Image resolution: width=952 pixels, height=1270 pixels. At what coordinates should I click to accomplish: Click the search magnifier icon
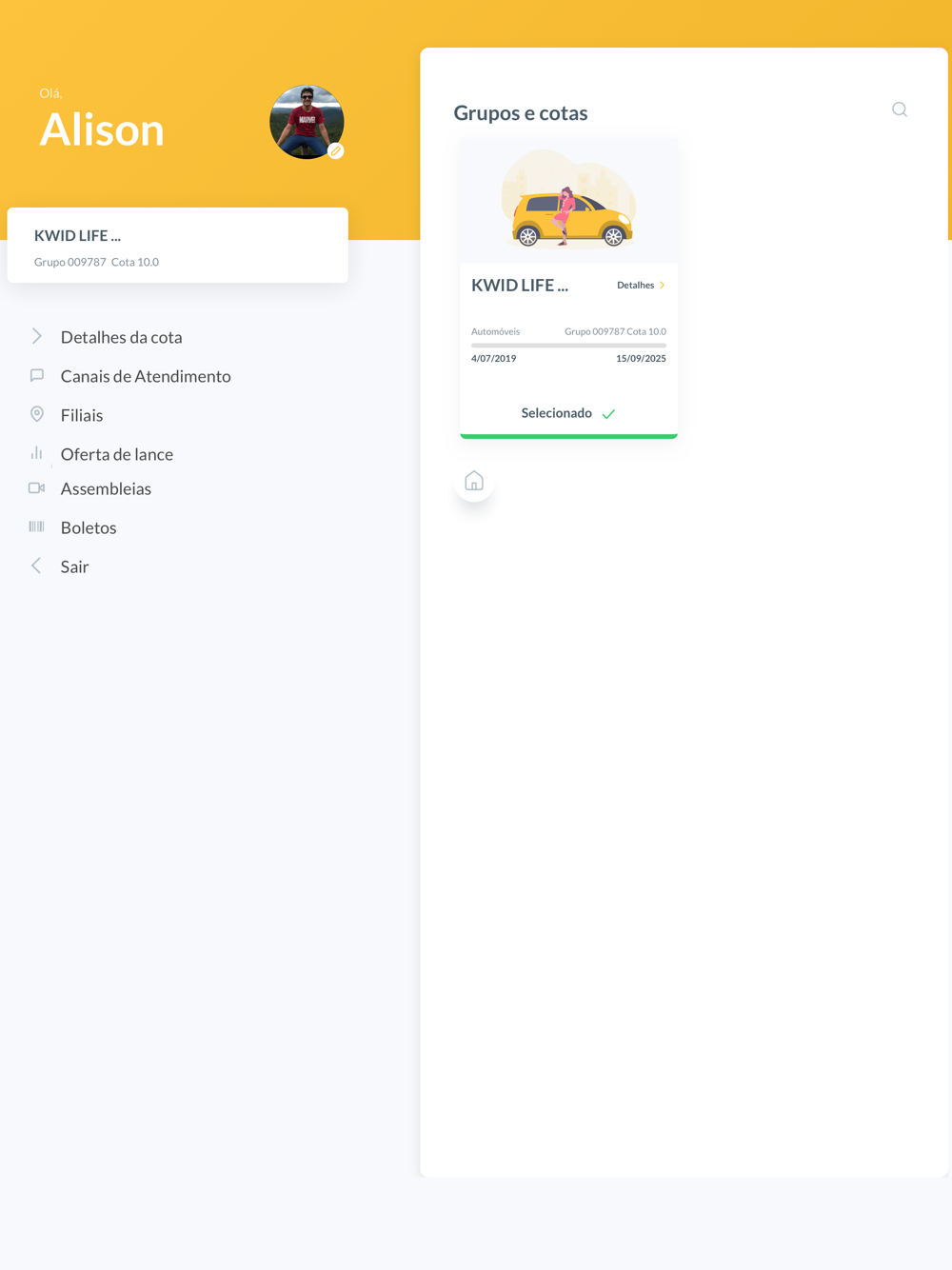tap(900, 109)
